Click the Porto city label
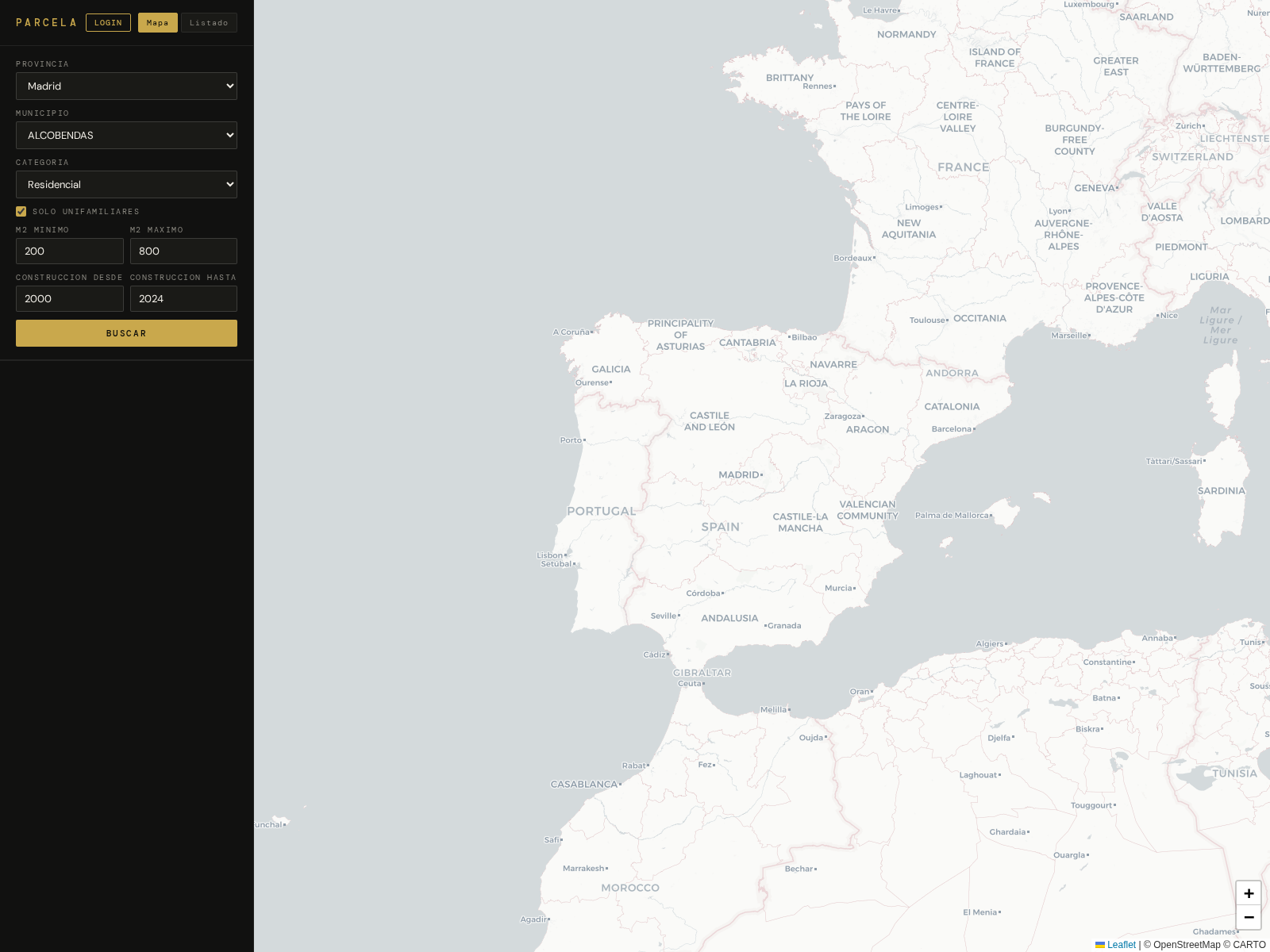 (x=571, y=440)
